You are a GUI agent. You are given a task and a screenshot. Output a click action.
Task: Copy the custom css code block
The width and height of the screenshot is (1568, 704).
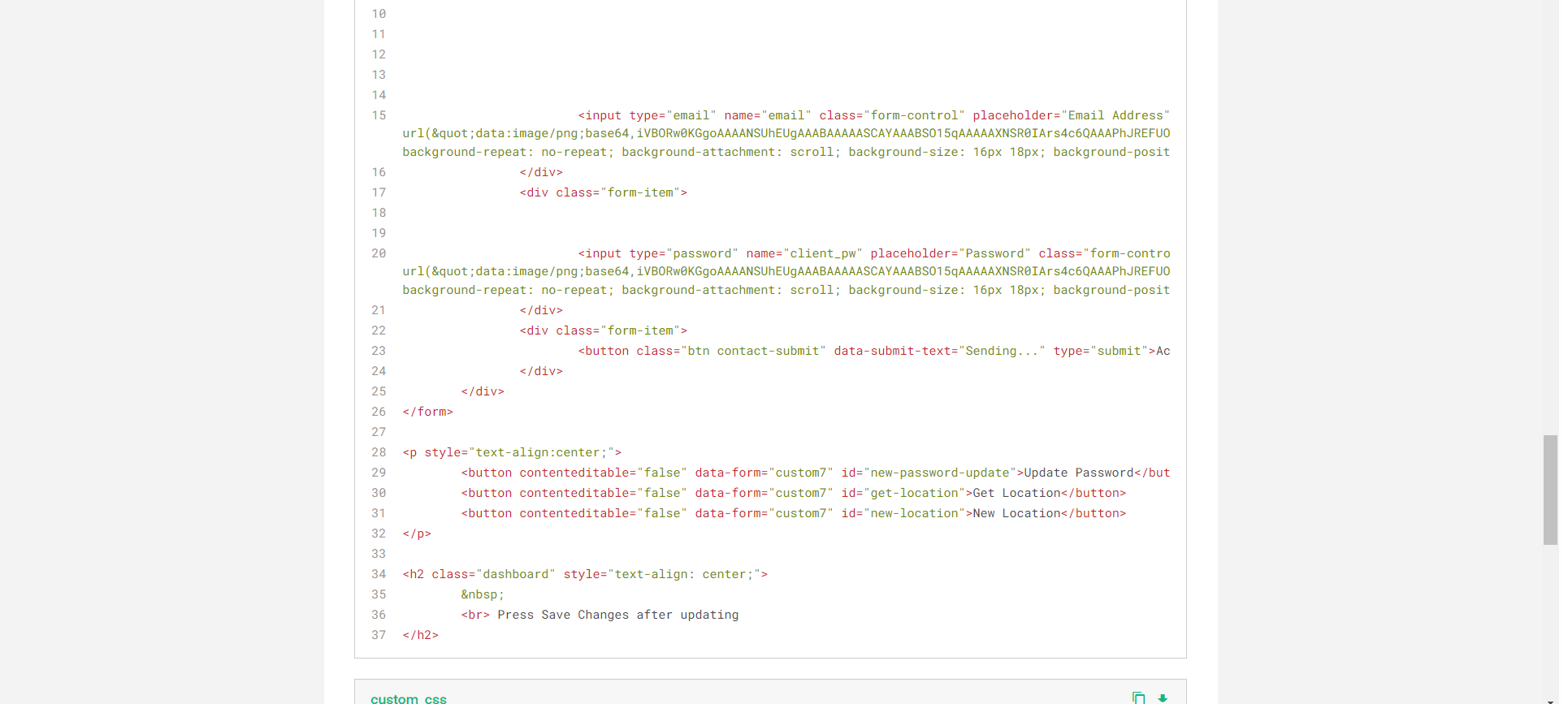coord(1138,698)
